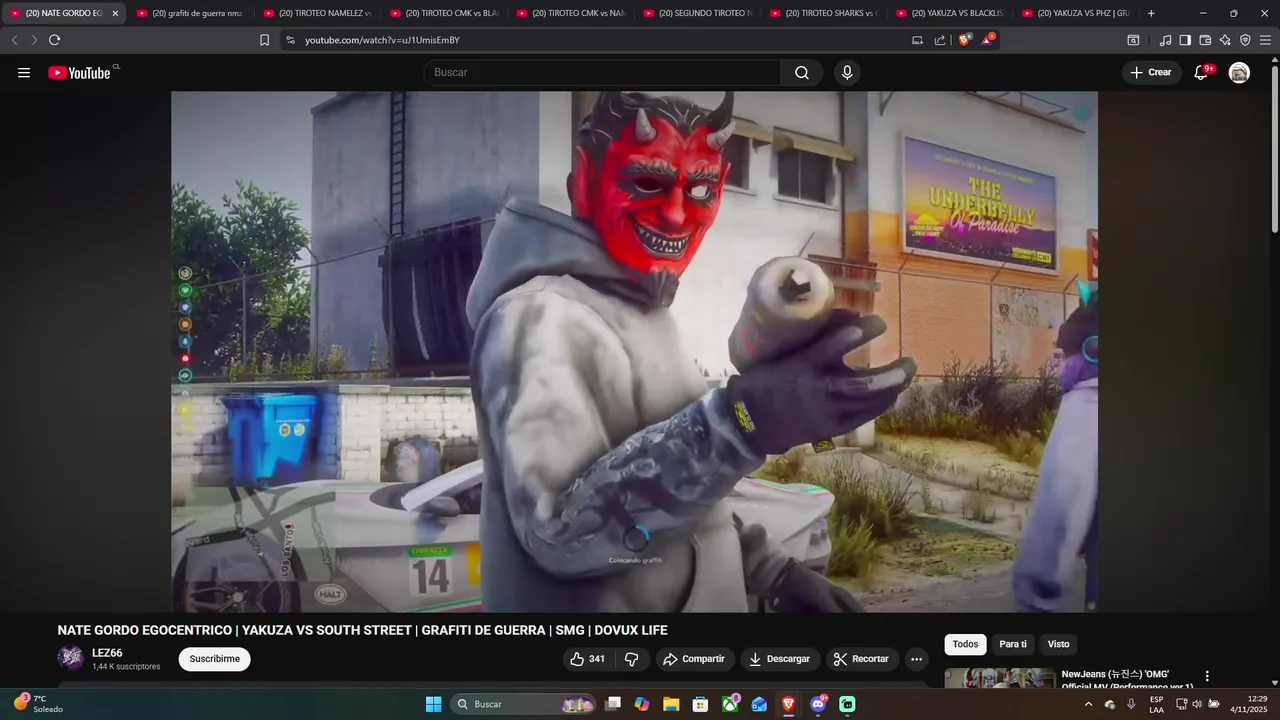Open Brave Leo AI sparkle icon
Screen dimensions: 1280x720
click(1225, 40)
